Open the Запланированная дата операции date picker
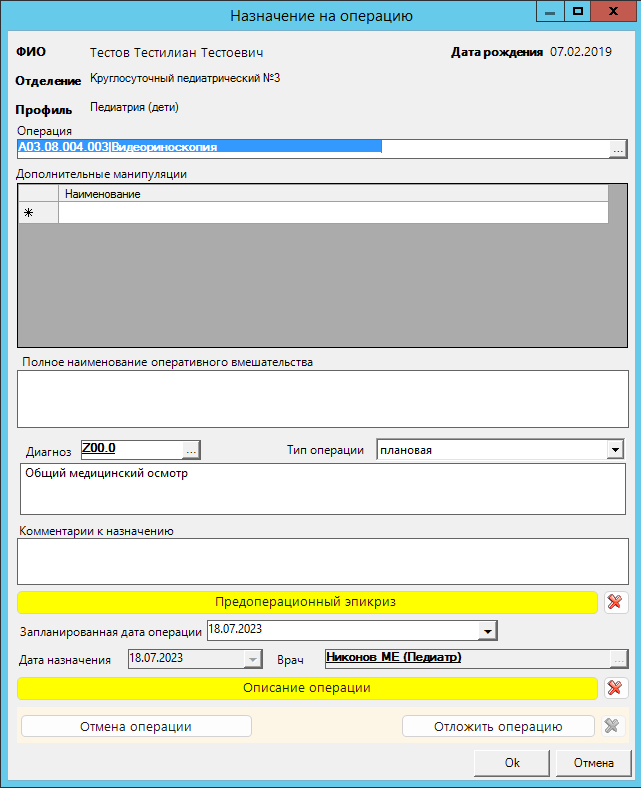The width and height of the screenshot is (641, 788). [488, 631]
